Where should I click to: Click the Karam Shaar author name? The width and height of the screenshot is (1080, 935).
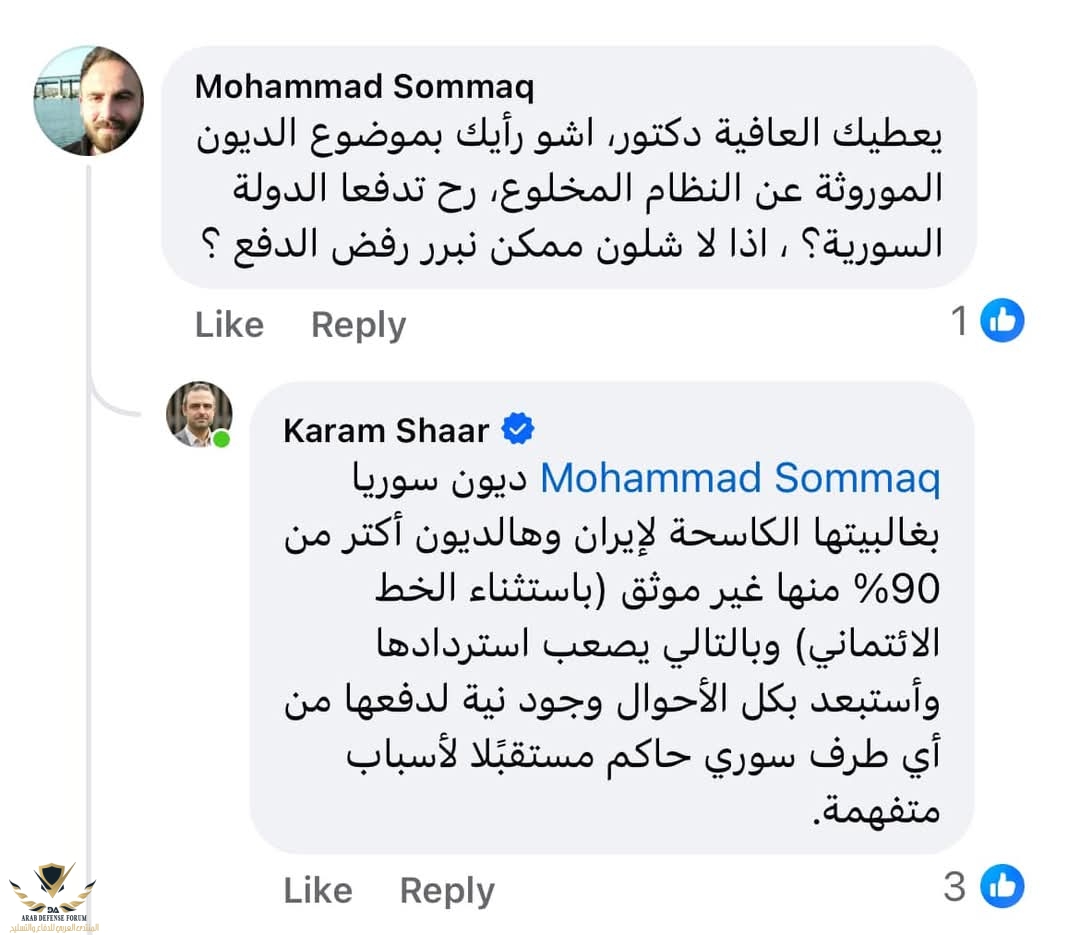point(386,430)
